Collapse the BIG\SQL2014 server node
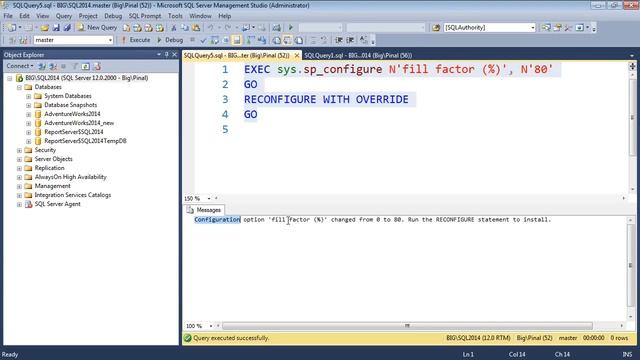640x360 pixels. pyautogui.click(x=9, y=78)
